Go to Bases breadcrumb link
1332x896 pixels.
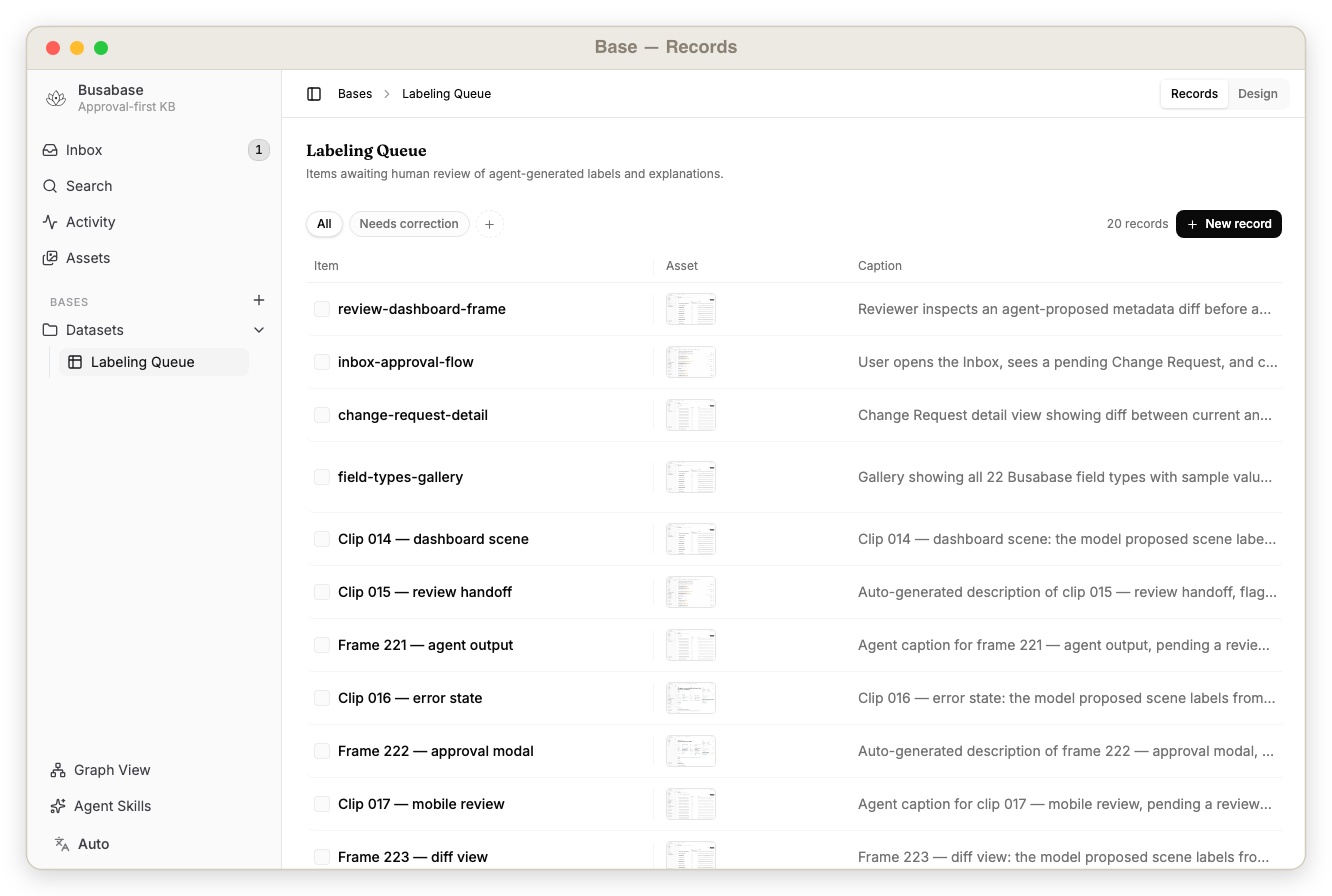pyautogui.click(x=355, y=94)
